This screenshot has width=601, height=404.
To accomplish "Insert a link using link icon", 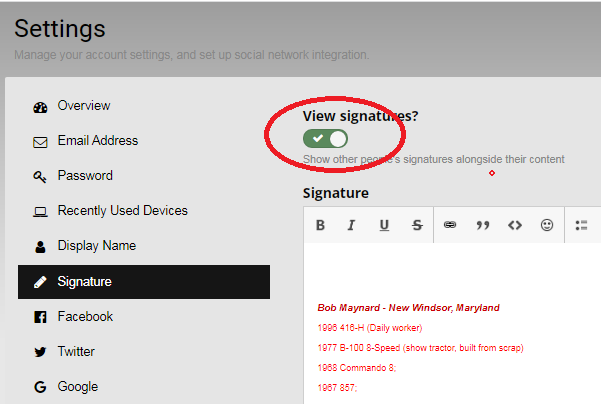I will click(x=450, y=225).
